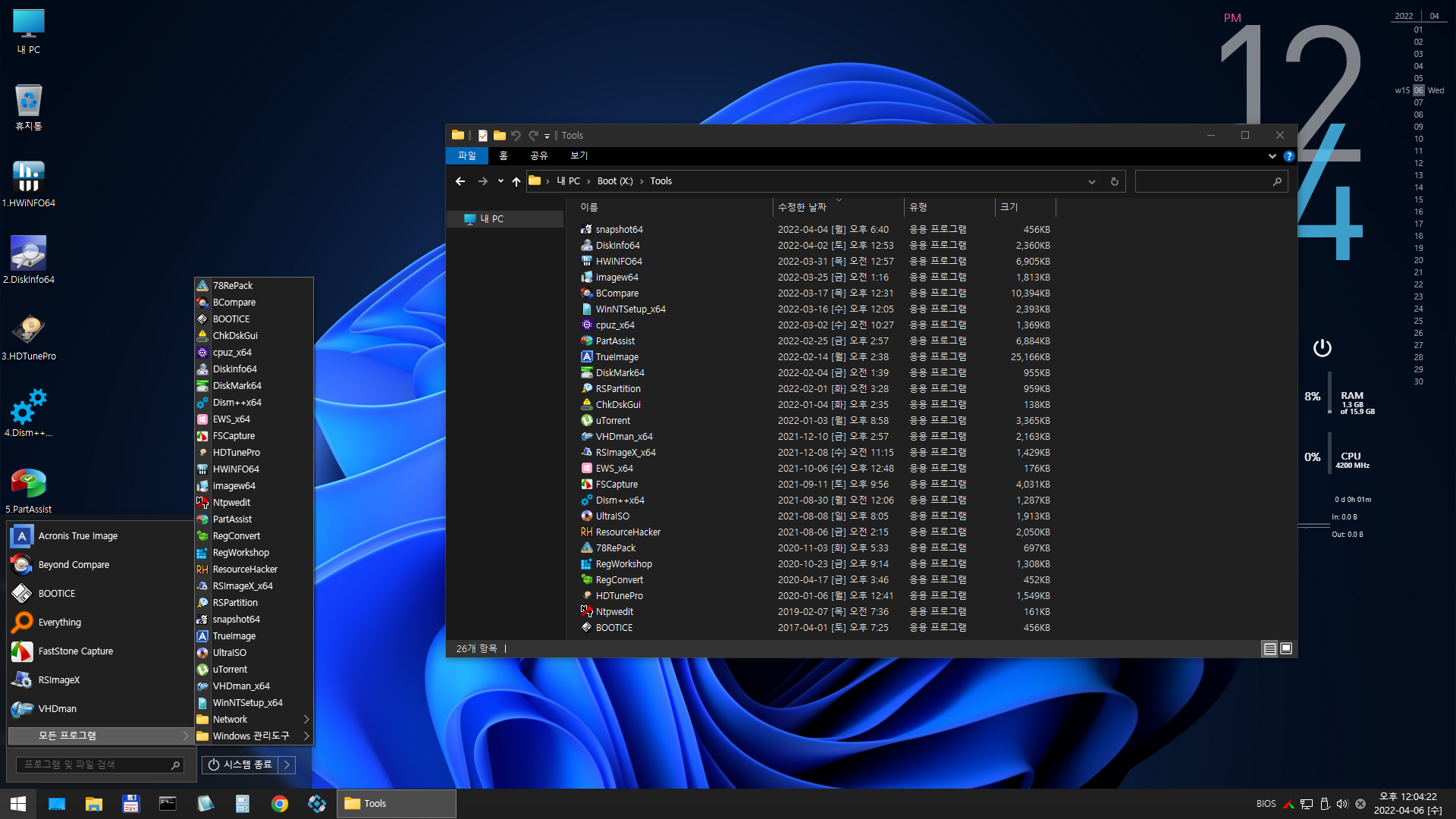
Task: Select WinNTSetup_x64 in programs menu
Action: point(254,703)
